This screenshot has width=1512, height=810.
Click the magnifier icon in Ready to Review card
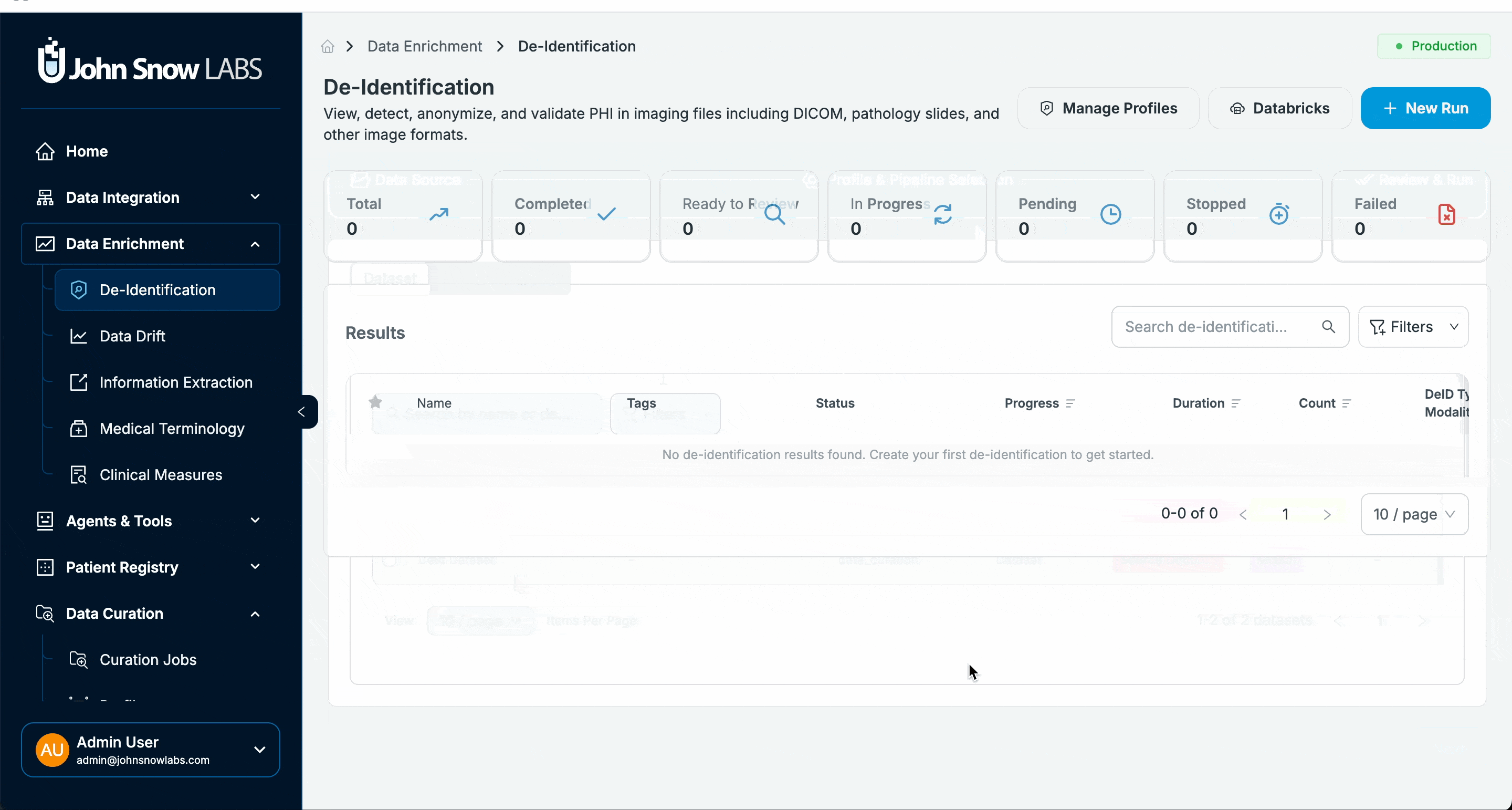click(775, 214)
